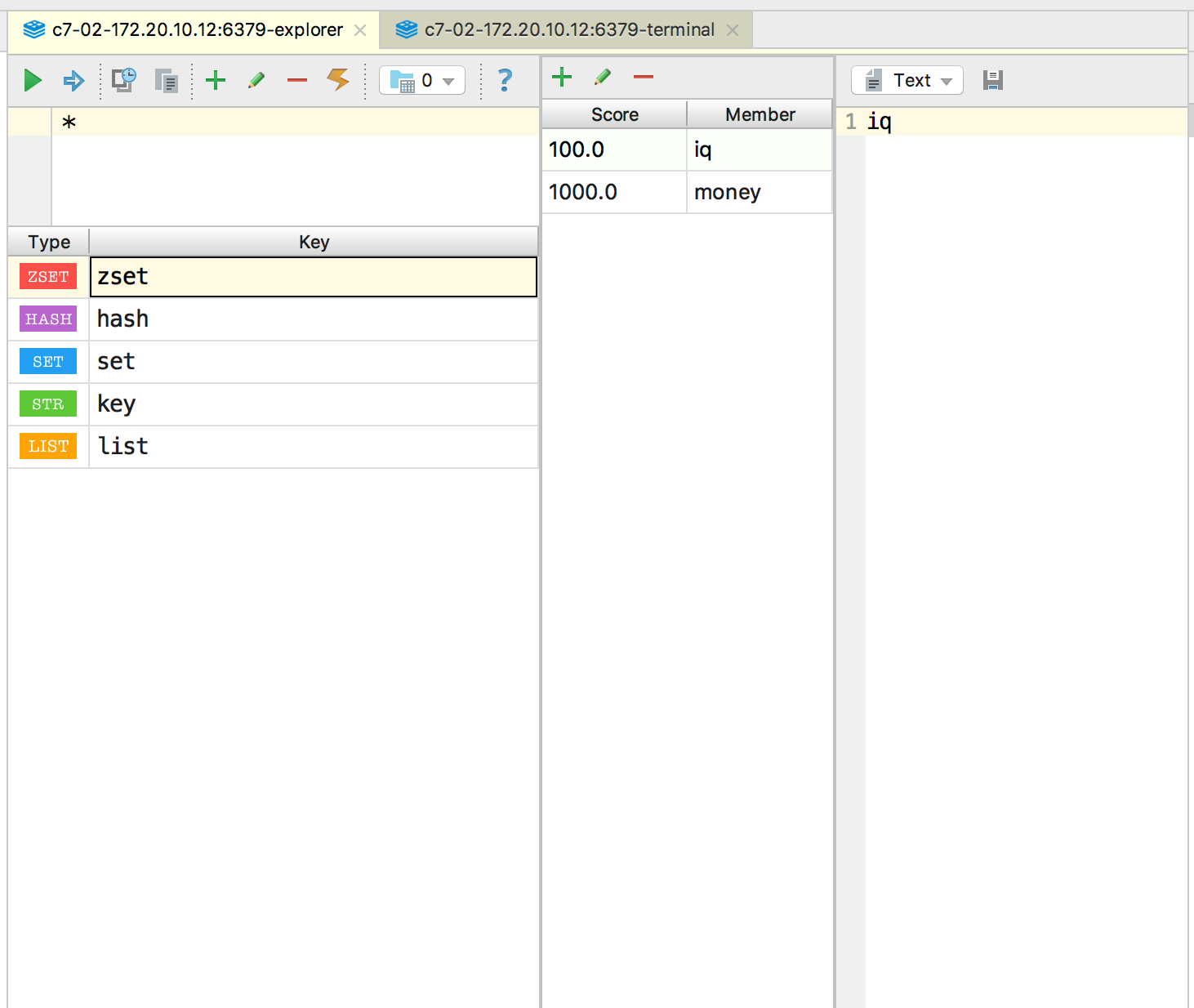This screenshot has width=1194, height=1008.
Task: Click the orange lightning flush icon
Action: pos(338,79)
